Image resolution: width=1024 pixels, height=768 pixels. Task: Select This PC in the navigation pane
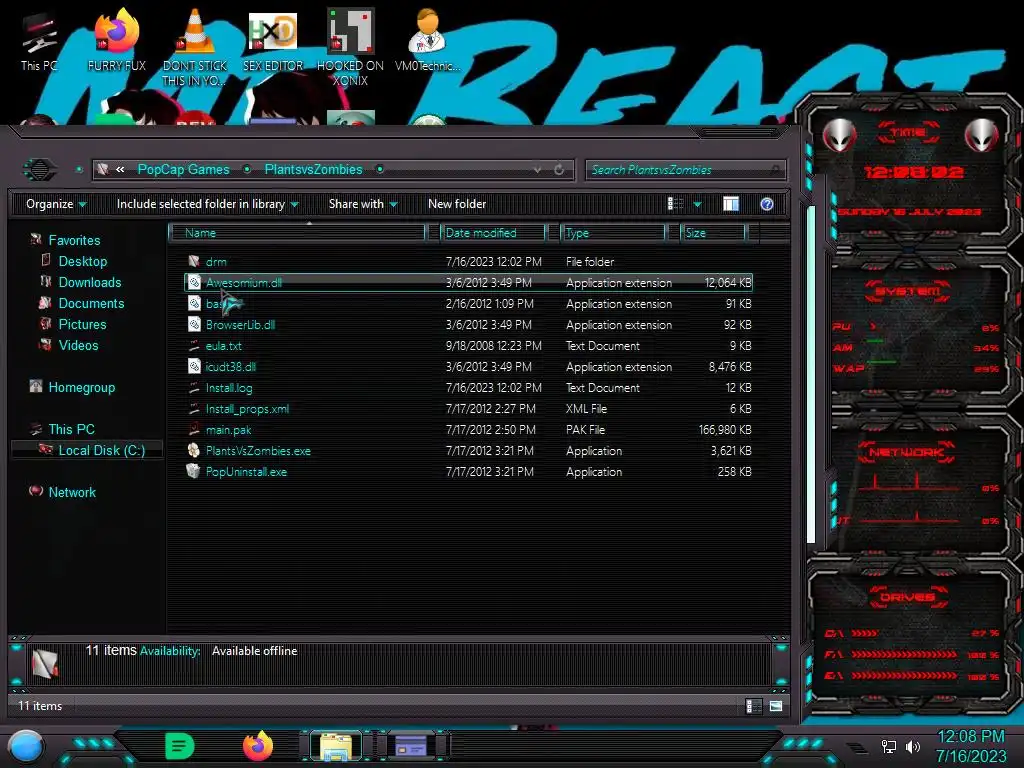pos(72,429)
